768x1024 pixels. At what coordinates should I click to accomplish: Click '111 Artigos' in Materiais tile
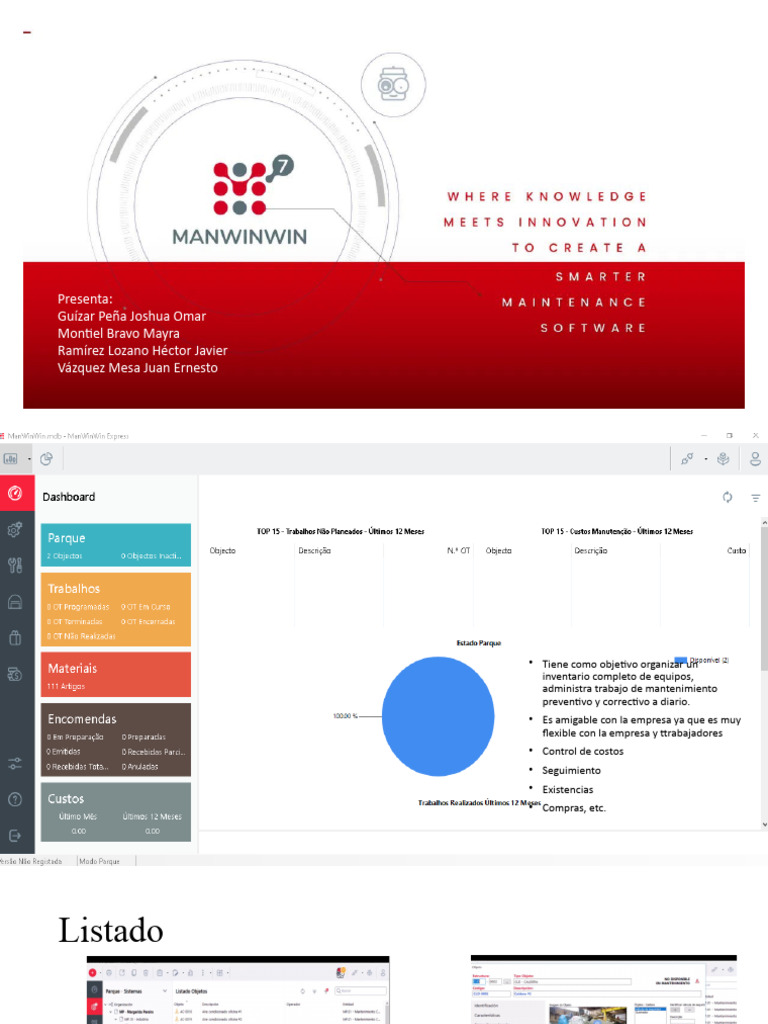click(x=66, y=686)
